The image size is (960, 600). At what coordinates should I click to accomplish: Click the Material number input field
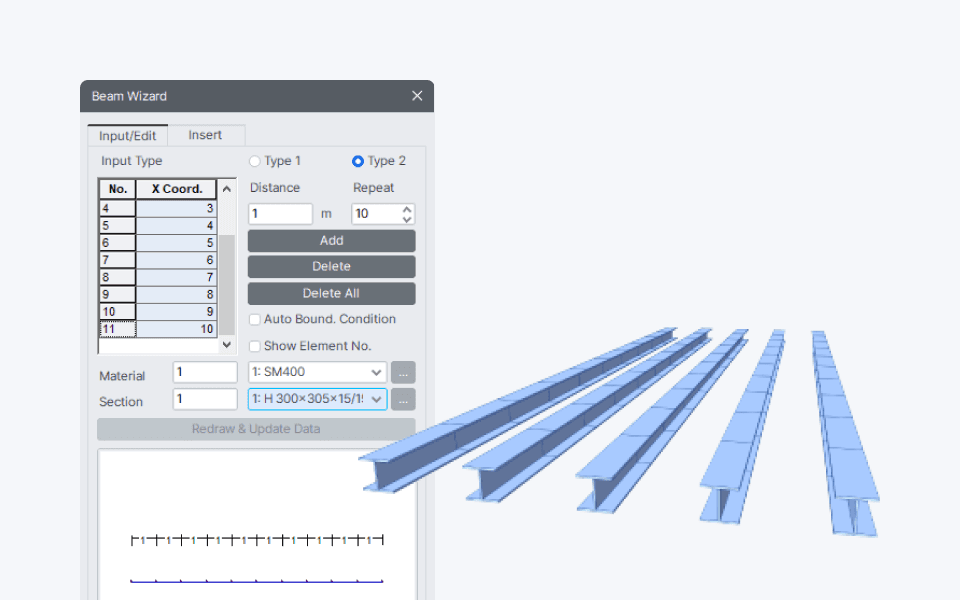click(205, 372)
